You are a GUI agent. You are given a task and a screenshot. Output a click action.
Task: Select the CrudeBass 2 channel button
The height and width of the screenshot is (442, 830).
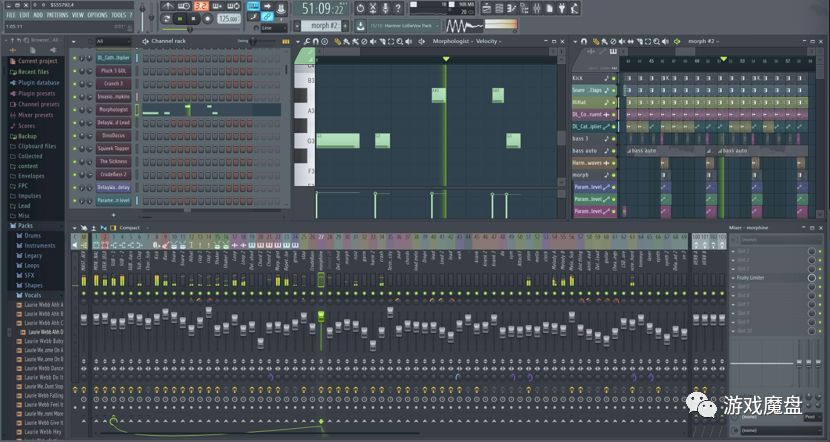tap(114, 174)
